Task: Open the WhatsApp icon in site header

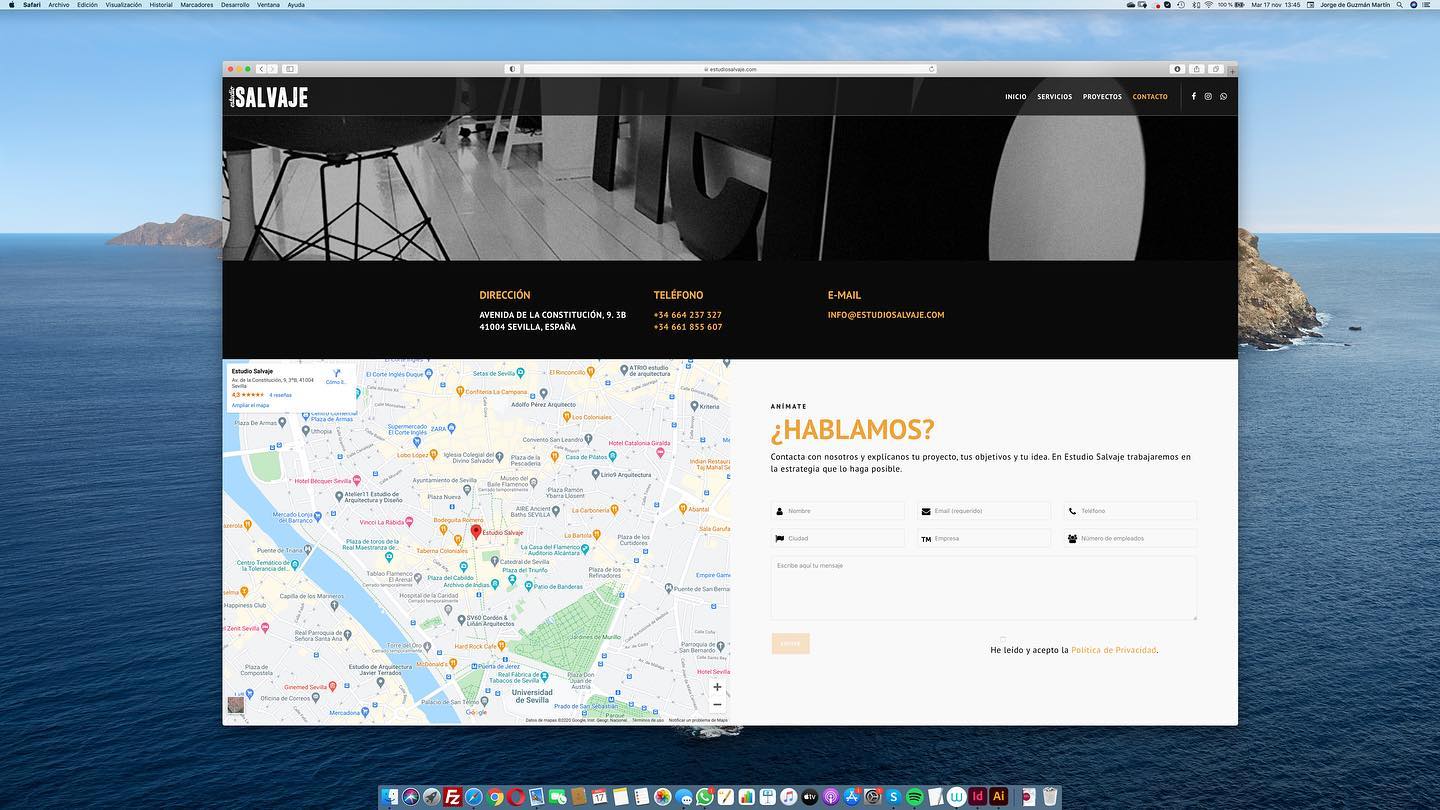Action: (x=1223, y=97)
